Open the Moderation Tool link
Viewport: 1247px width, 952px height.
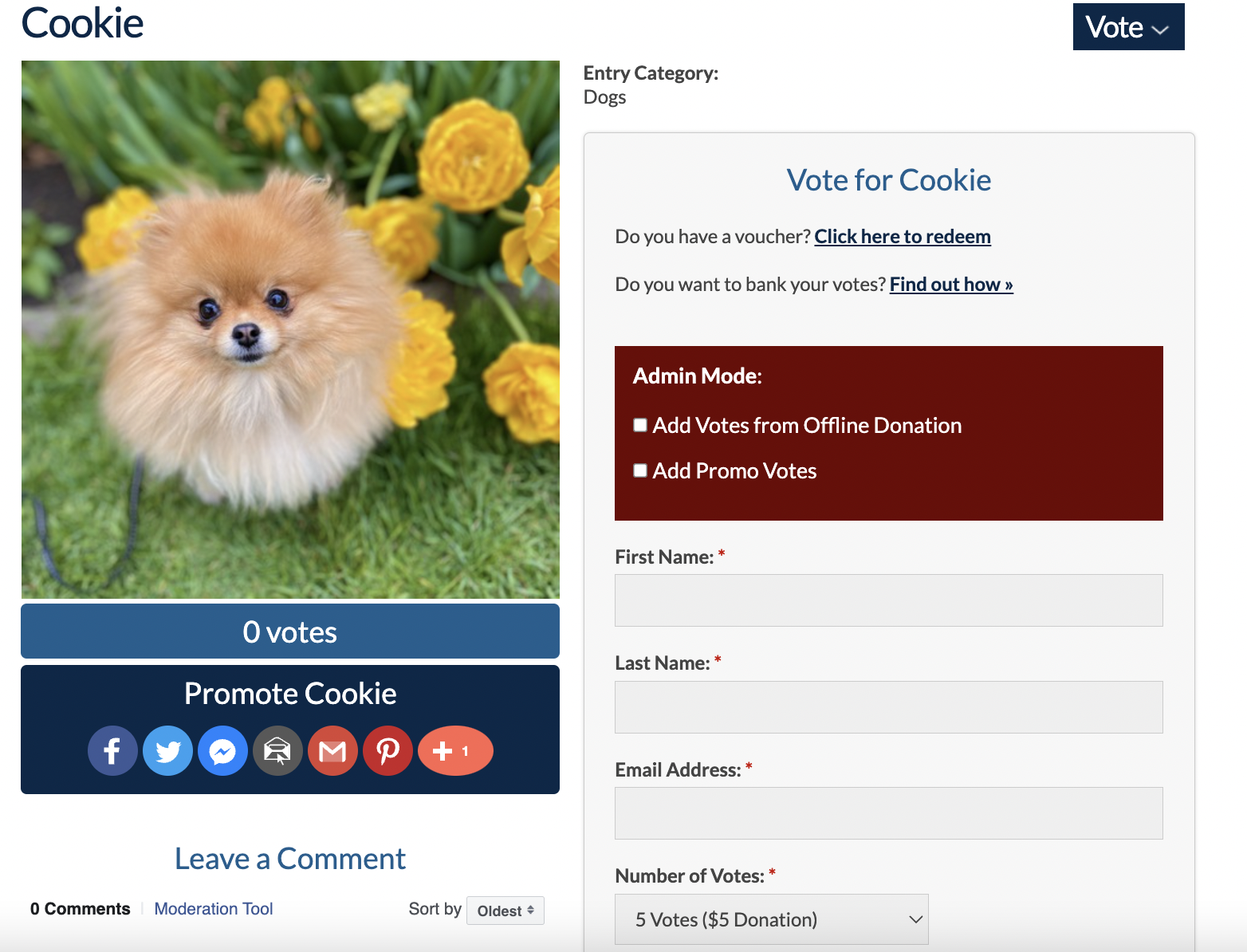[213, 909]
